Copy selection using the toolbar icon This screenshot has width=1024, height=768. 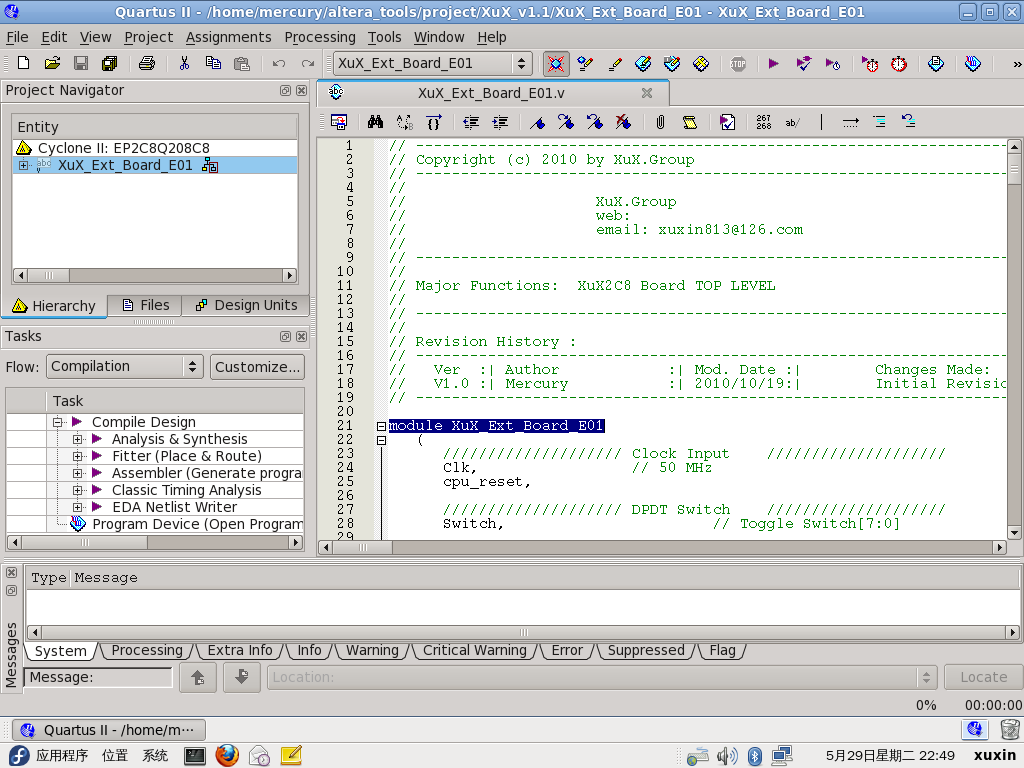point(213,63)
